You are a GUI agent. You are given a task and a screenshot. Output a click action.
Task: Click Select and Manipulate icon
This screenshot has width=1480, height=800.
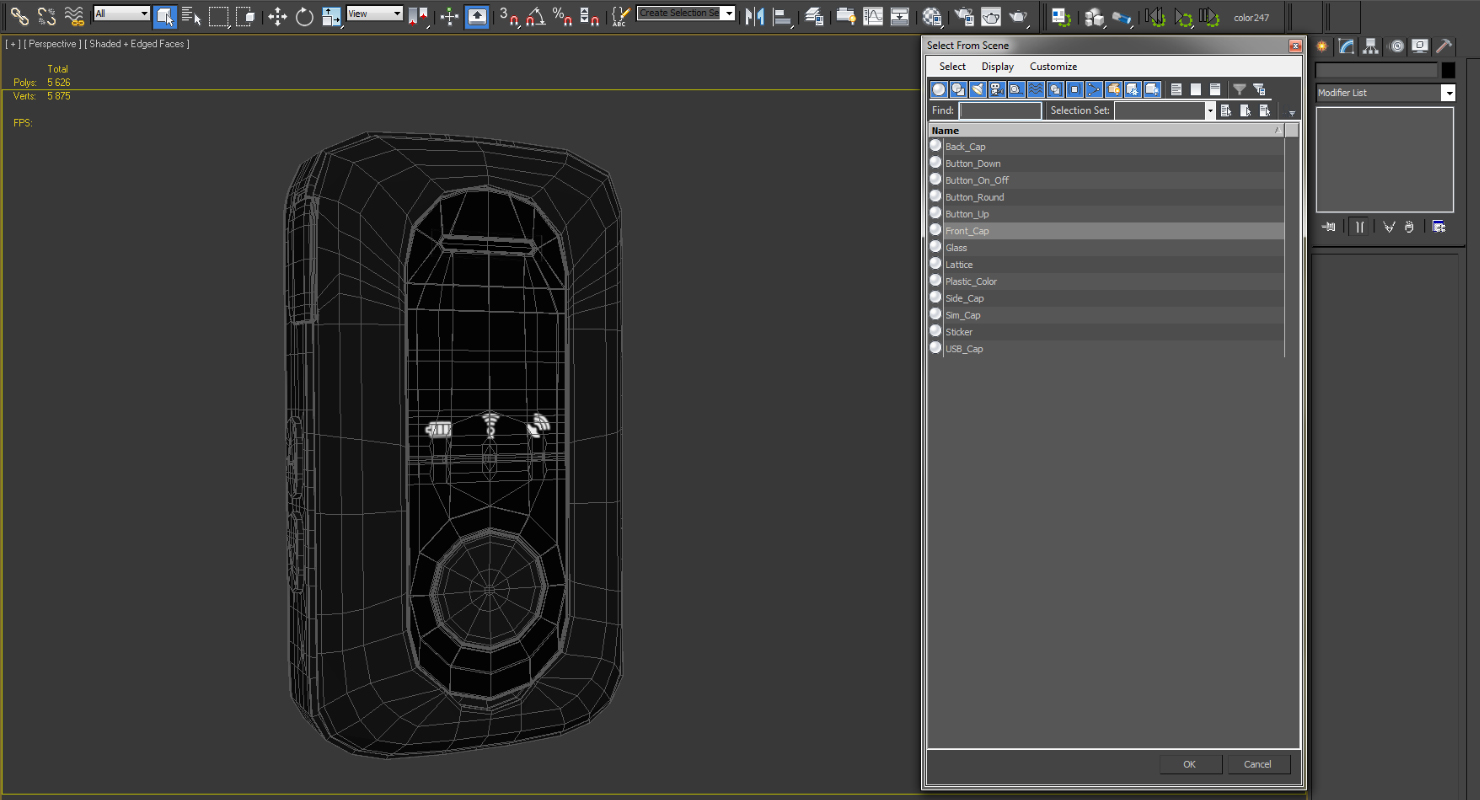coord(450,16)
